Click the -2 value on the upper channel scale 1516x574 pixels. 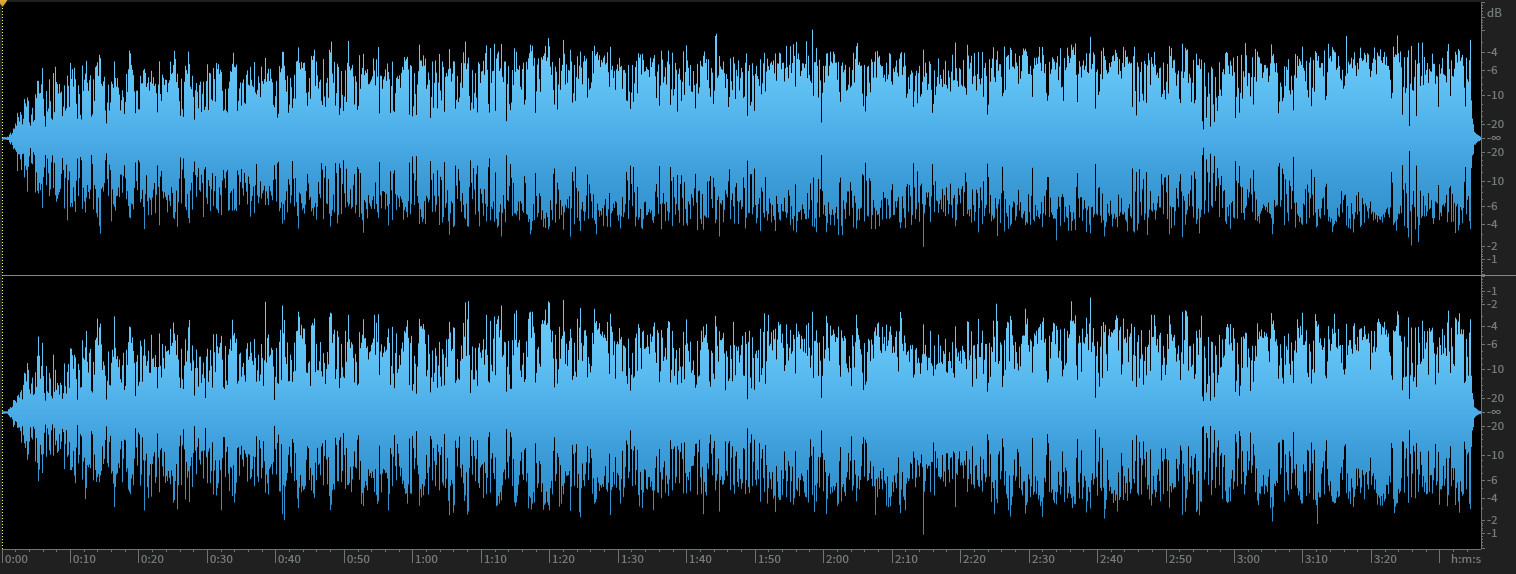pos(1492,246)
